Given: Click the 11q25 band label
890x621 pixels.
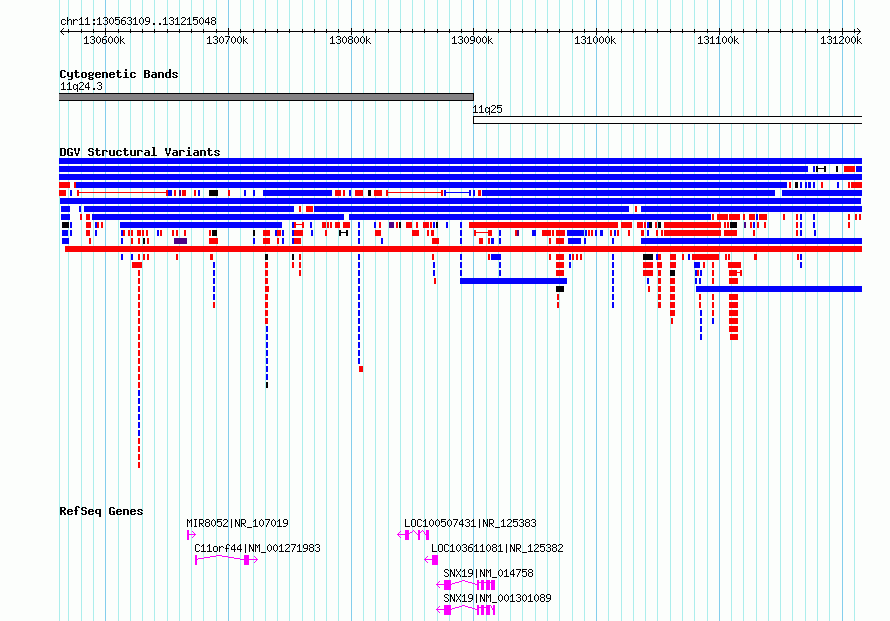Looking at the screenshot, I should pyautogui.click(x=488, y=109).
